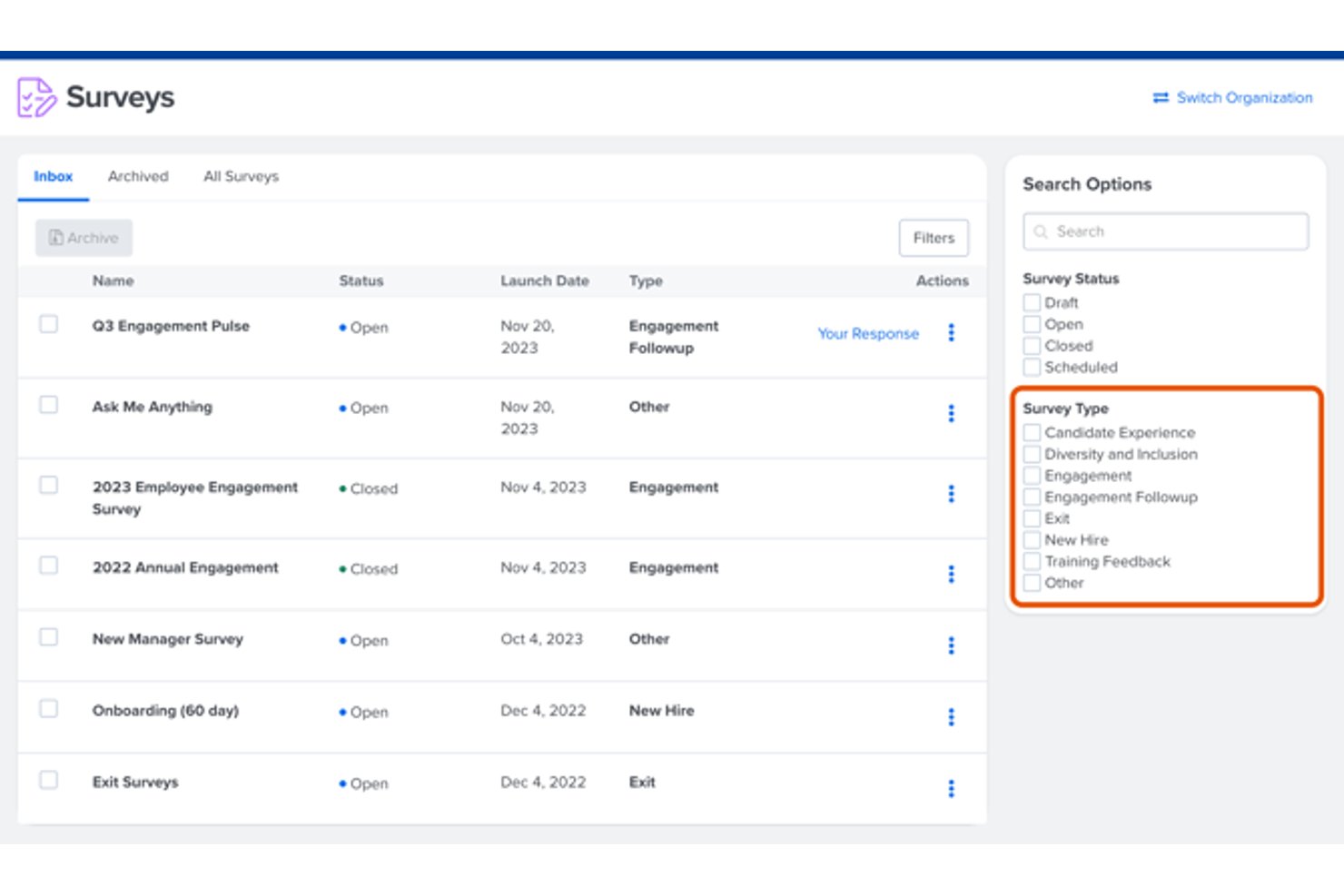Screen dimensions: 1344x896
Task: Tick the 2022 Annual Engagement checkbox
Action: pos(48,566)
